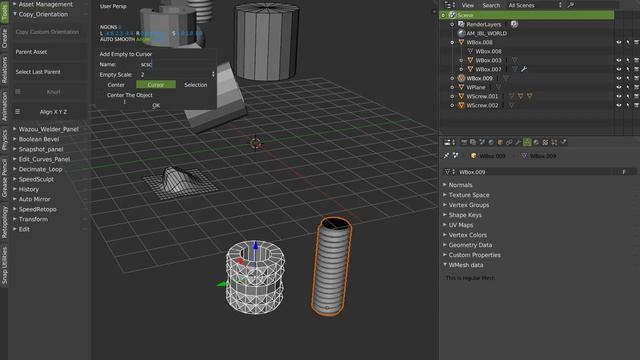
Task: Open the Scene properties tab icon
Action: pyautogui.click(x=482, y=142)
